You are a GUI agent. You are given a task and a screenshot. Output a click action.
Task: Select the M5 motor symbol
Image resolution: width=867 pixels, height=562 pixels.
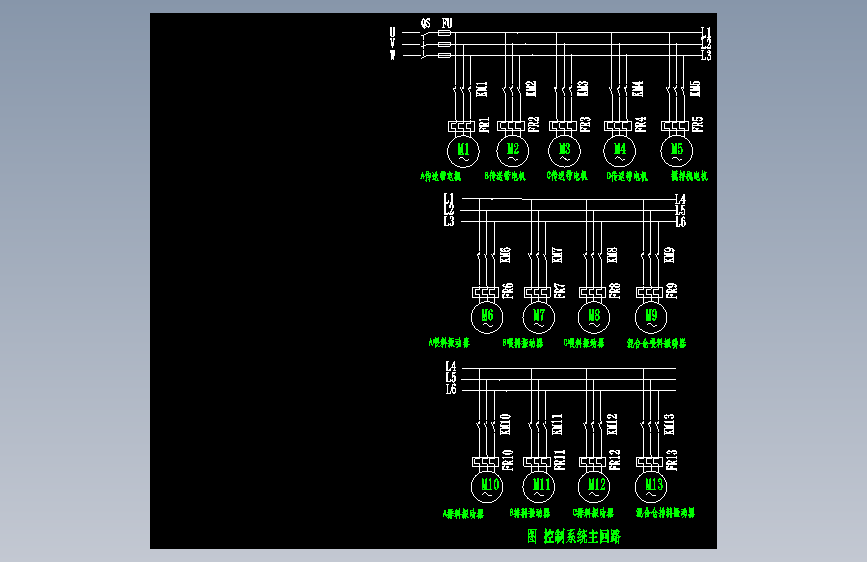pos(677,151)
